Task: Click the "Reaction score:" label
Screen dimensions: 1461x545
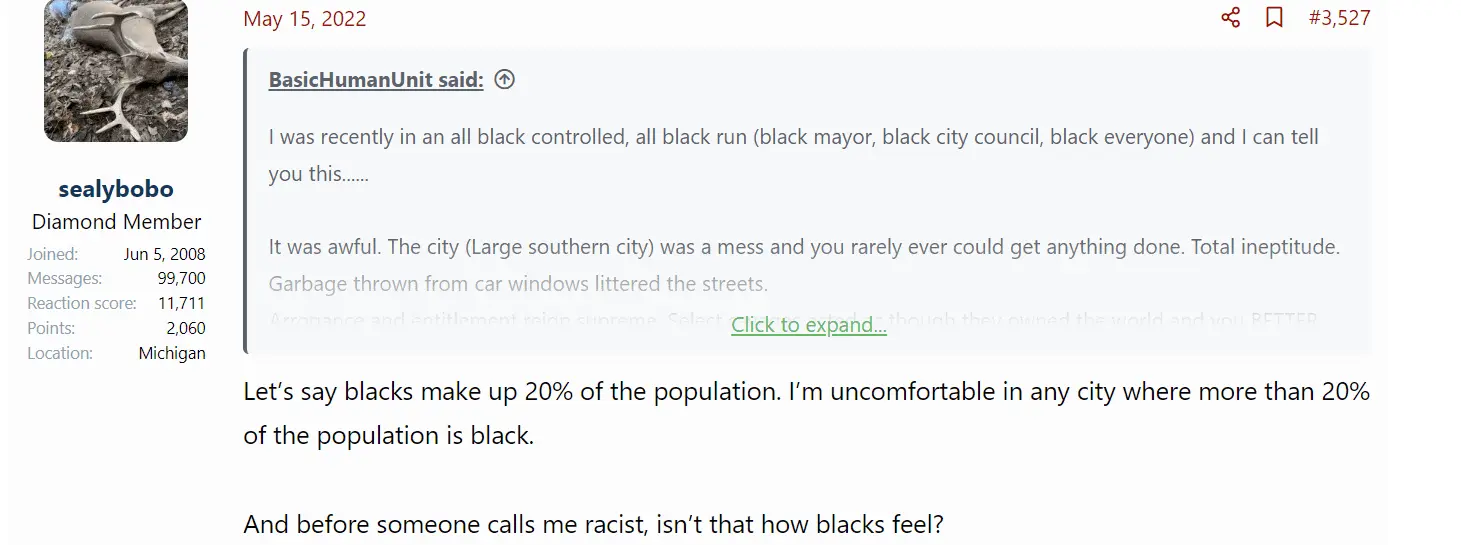Action: point(82,303)
